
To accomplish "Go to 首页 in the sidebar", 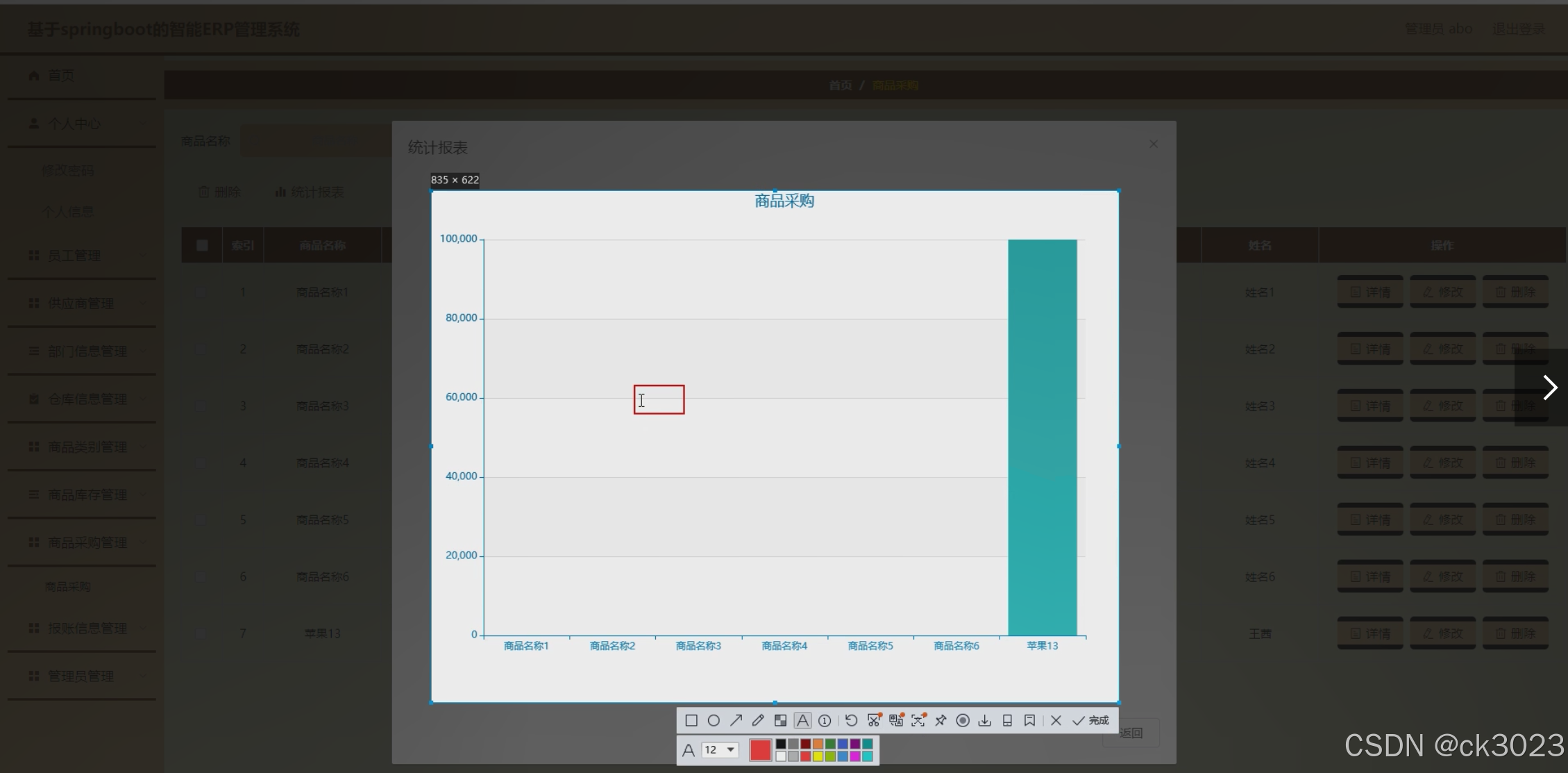I will click(x=60, y=75).
